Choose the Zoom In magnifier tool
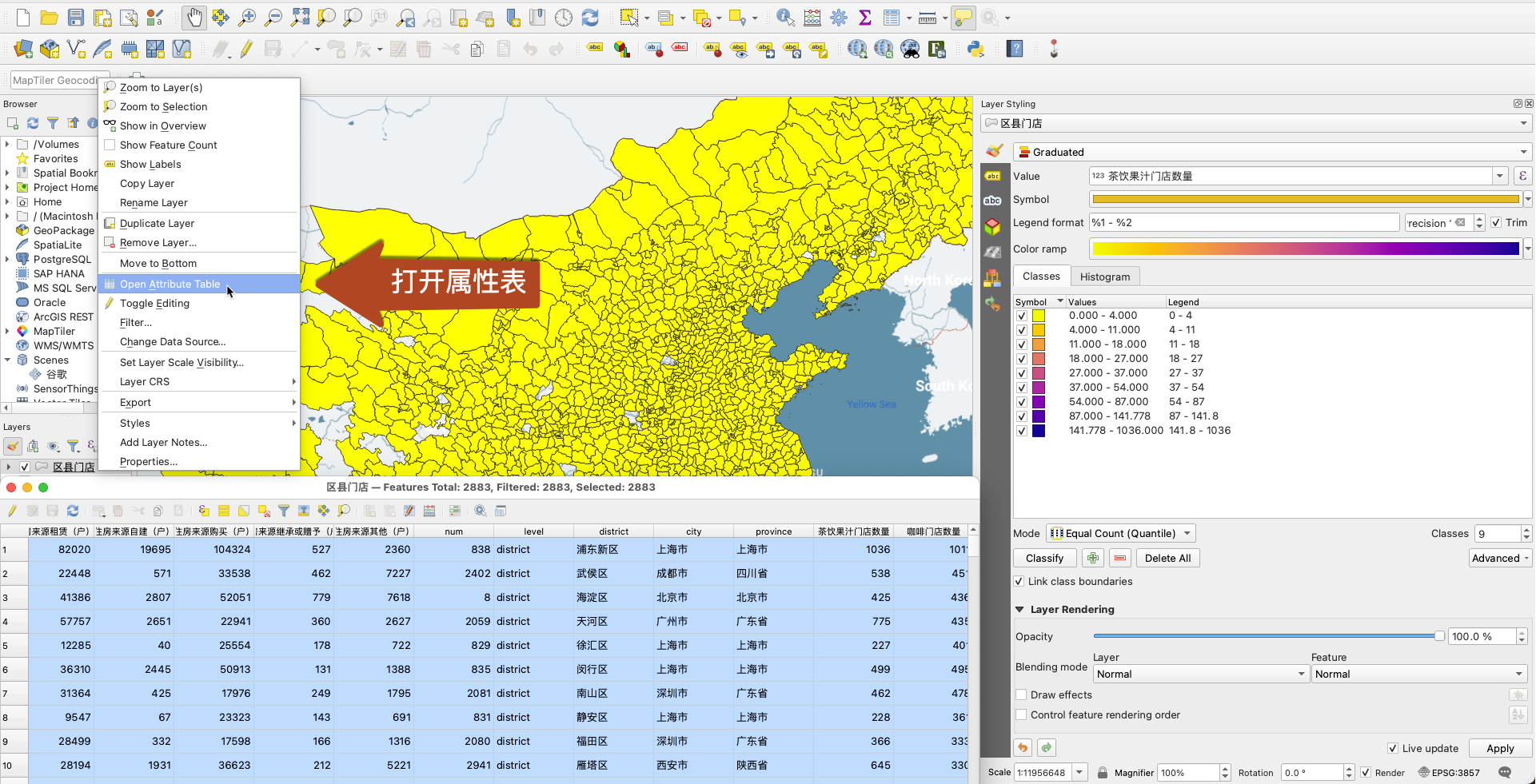 point(247,18)
